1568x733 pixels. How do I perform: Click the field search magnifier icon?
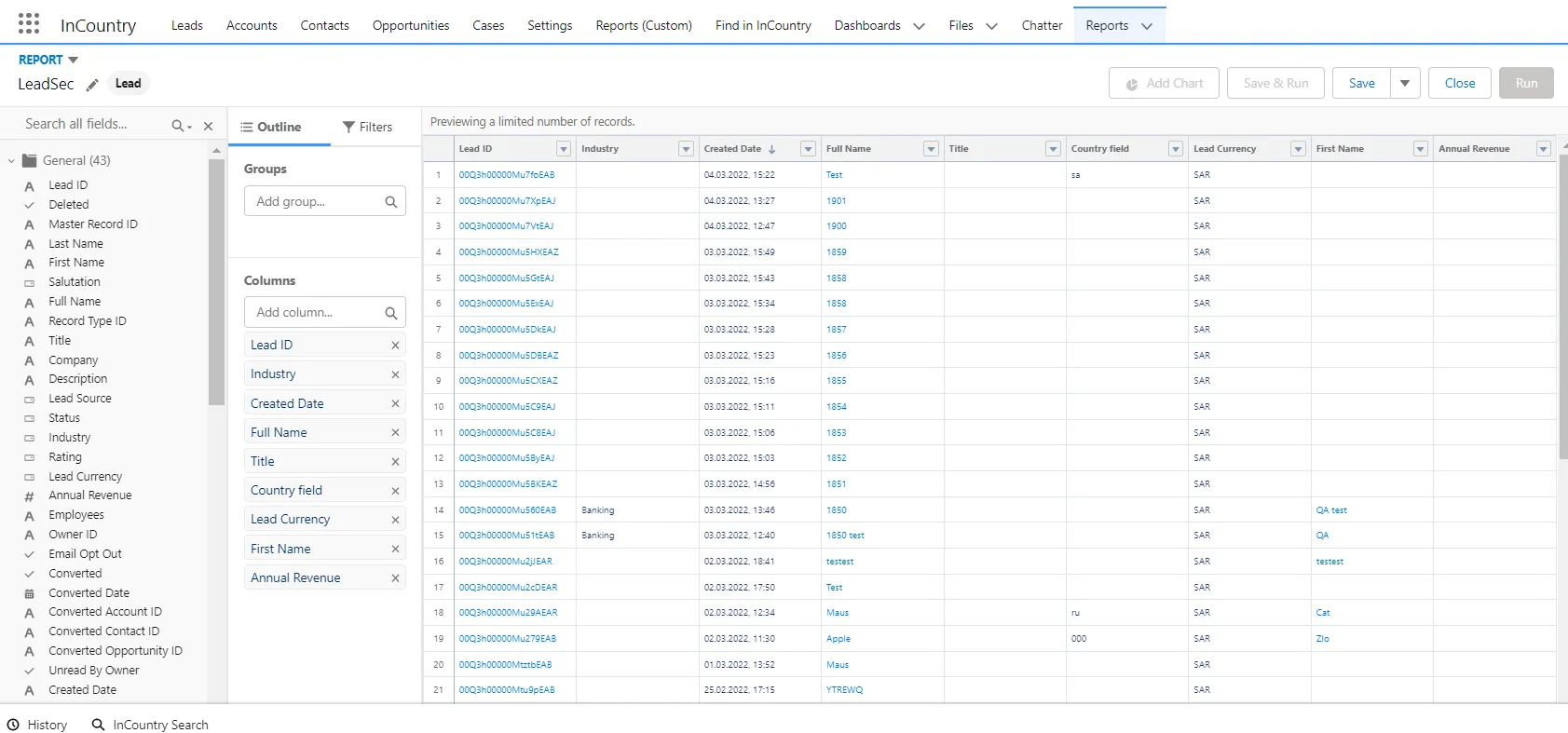pos(178,126)
